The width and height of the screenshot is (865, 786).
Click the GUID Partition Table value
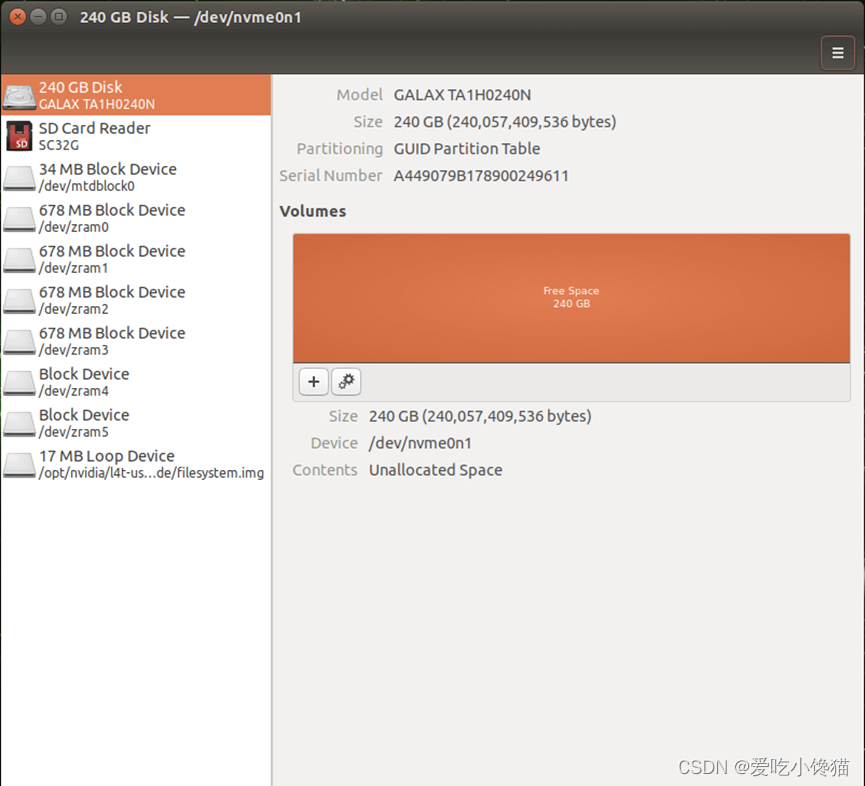pyautogui.click(x=467, y=149)
